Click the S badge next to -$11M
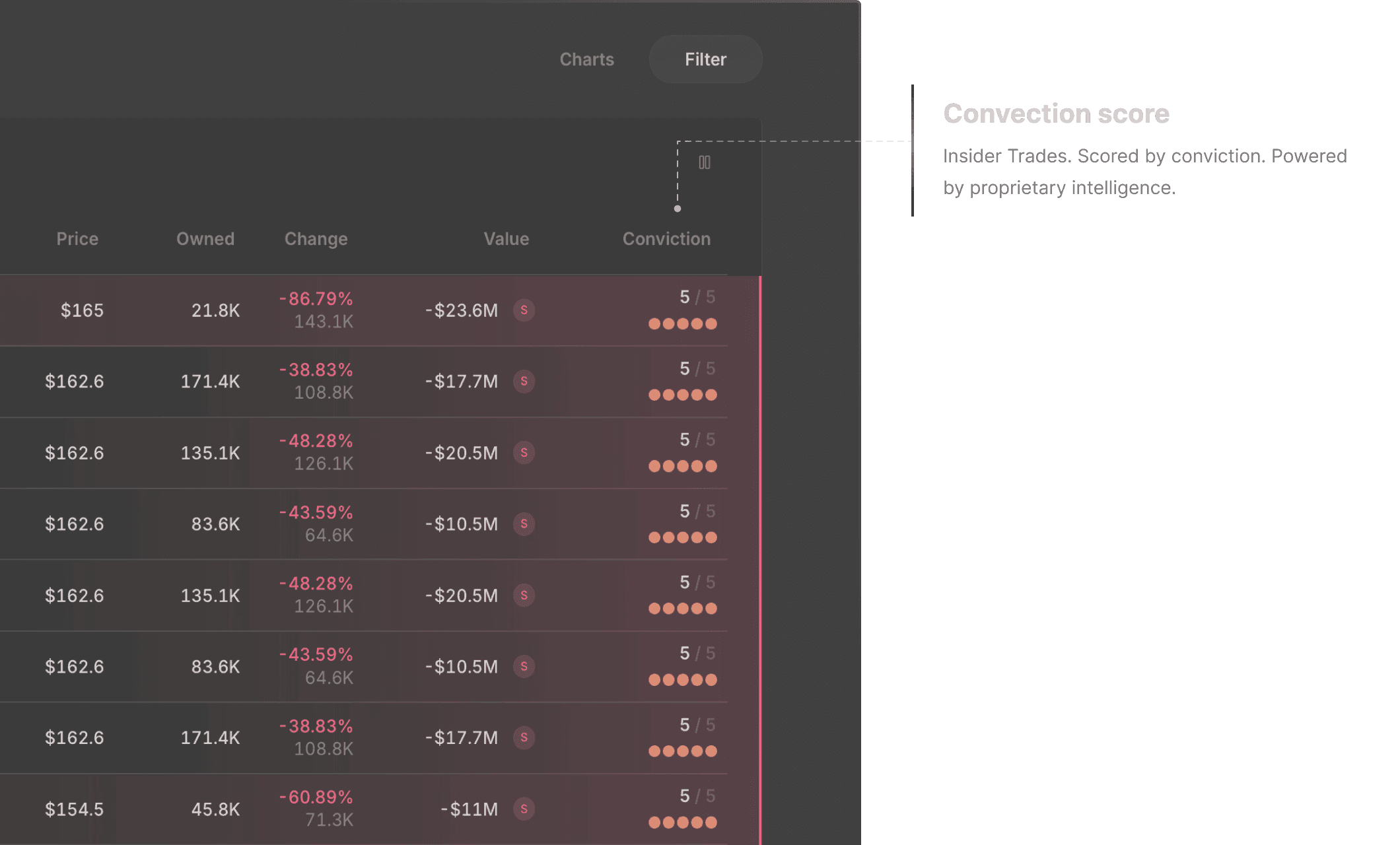This screenshot has height=845, width=1400. pyautogui.click(x=524, y=809)
